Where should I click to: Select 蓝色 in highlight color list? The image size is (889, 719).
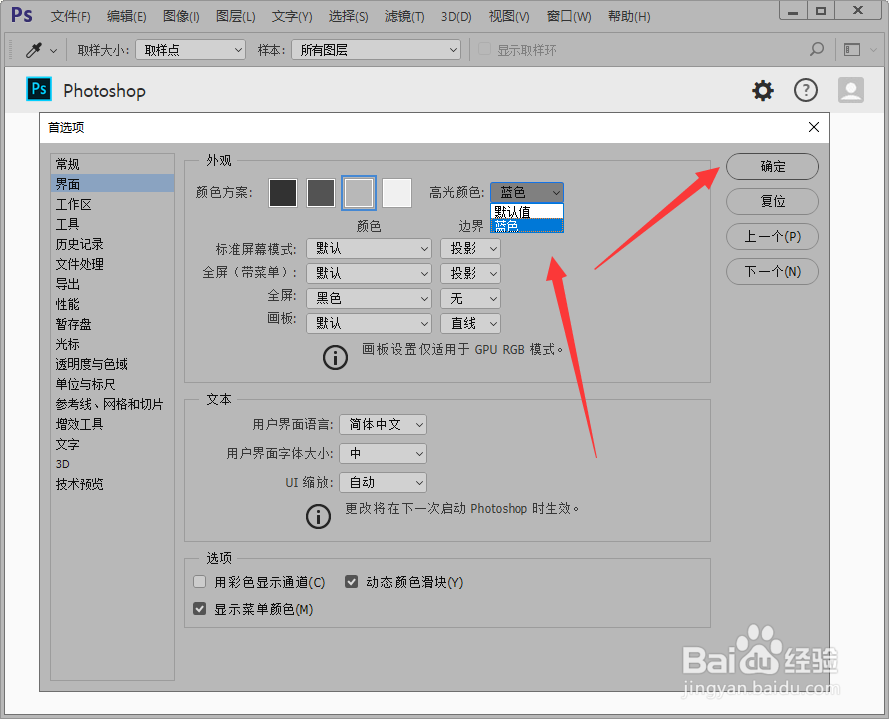tap(527, 226)
